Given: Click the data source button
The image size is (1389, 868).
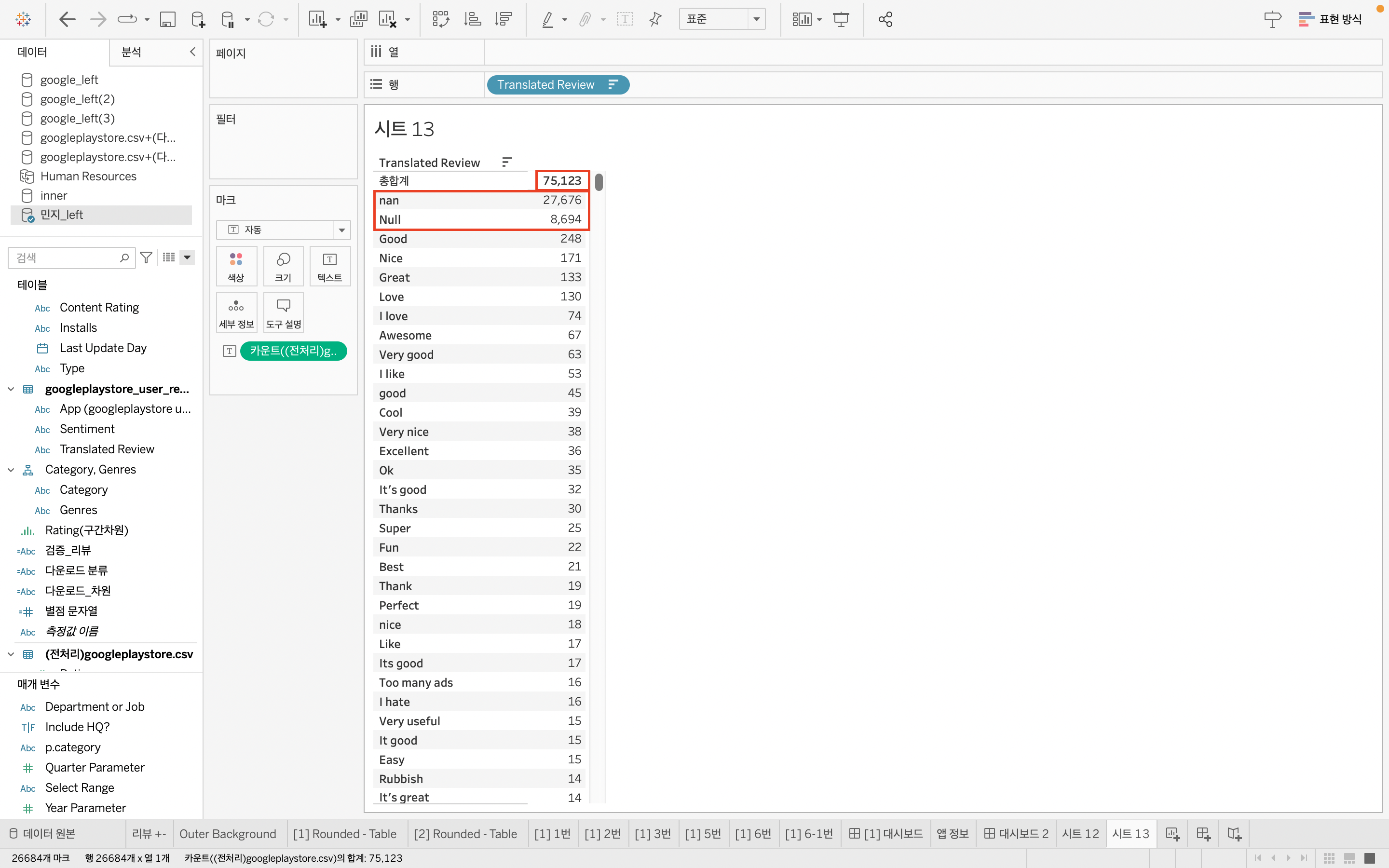Looking at the screenshot, I should click(x=43, y=834).
